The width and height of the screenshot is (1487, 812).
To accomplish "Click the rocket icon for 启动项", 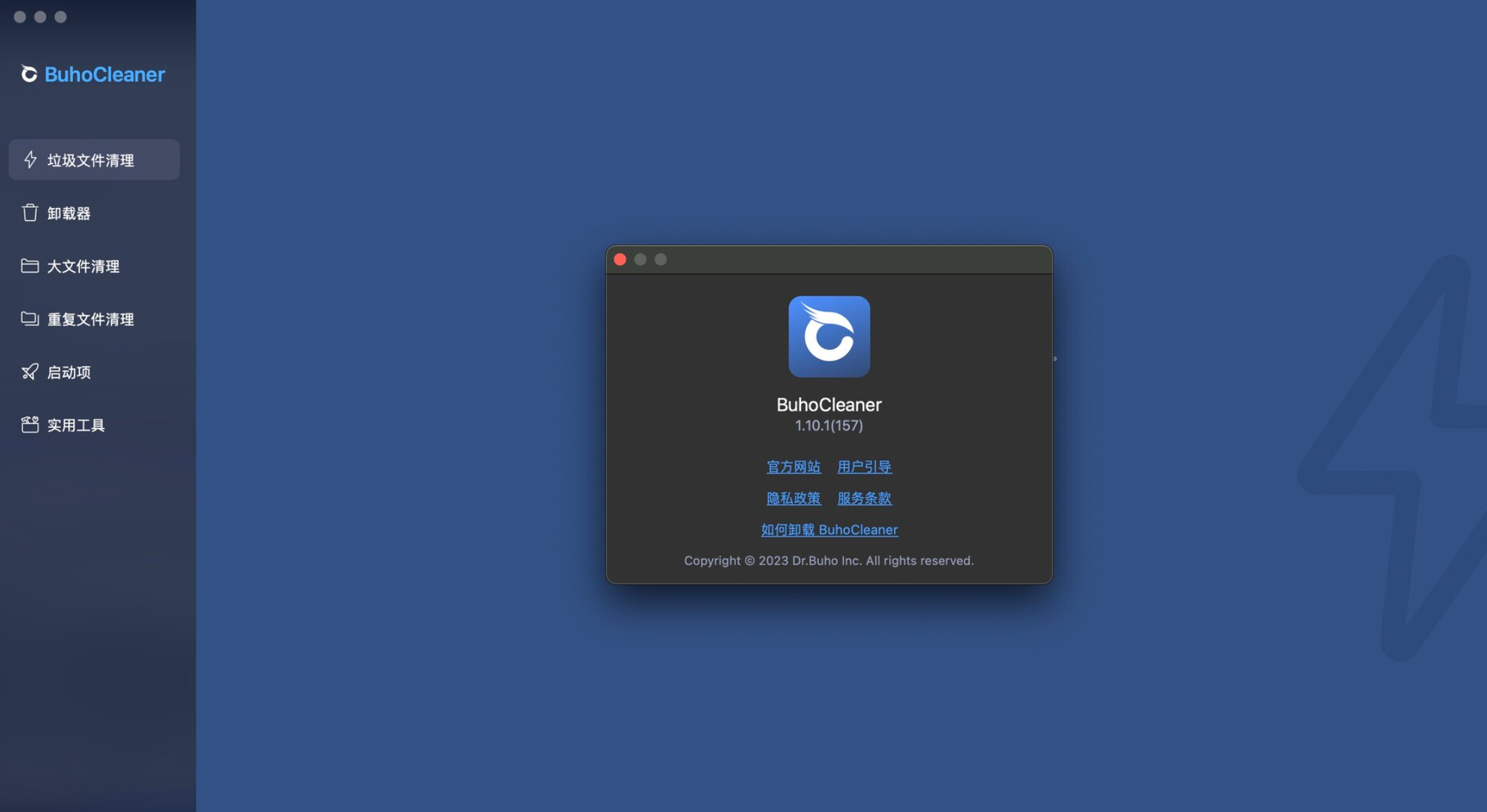I will (x=29, y=371).
